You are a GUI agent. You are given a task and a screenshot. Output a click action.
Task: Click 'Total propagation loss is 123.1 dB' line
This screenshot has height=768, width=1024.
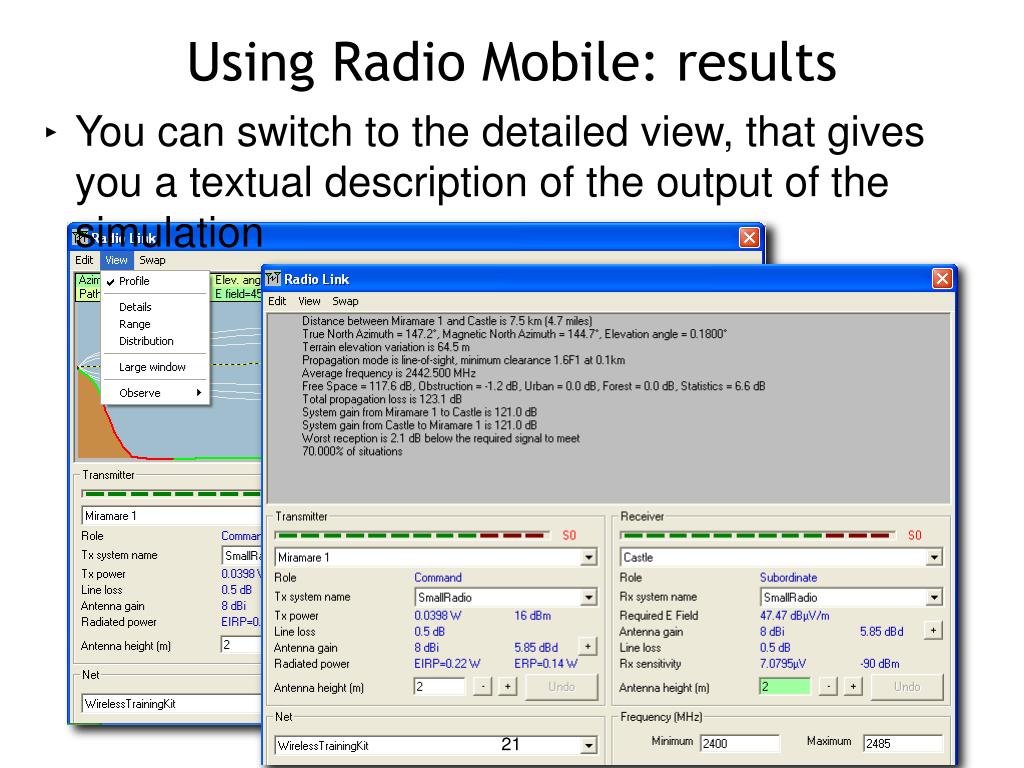point(381,399)
